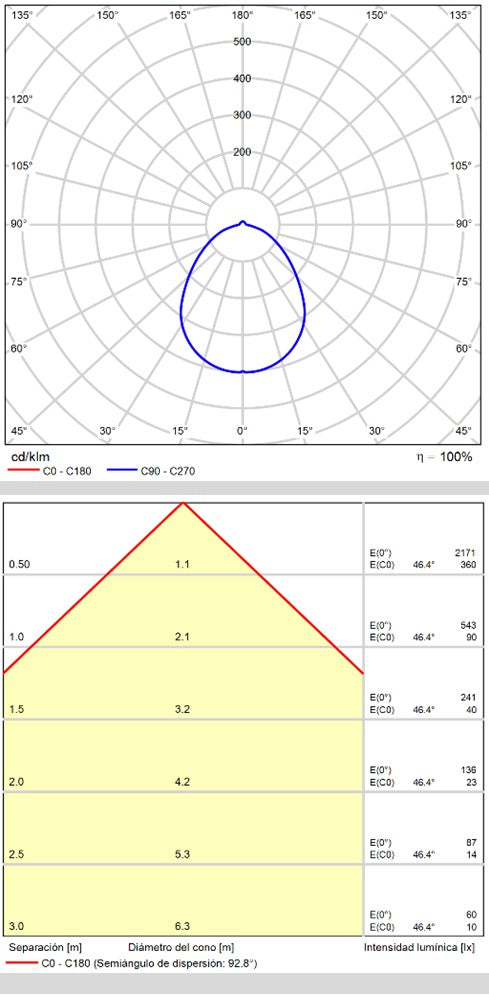Click the 500 scale value on polar chart
This screenshot has width=489, height=995.
(x=242, y=42)
